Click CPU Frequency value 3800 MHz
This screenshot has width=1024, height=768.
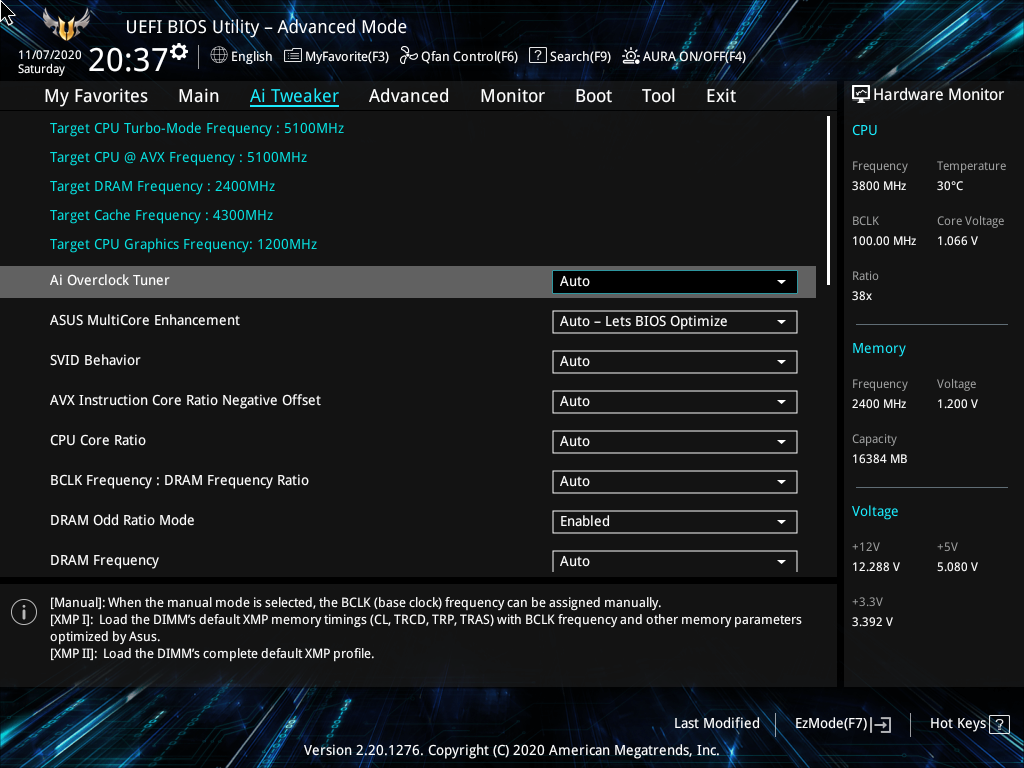(879, 186)
